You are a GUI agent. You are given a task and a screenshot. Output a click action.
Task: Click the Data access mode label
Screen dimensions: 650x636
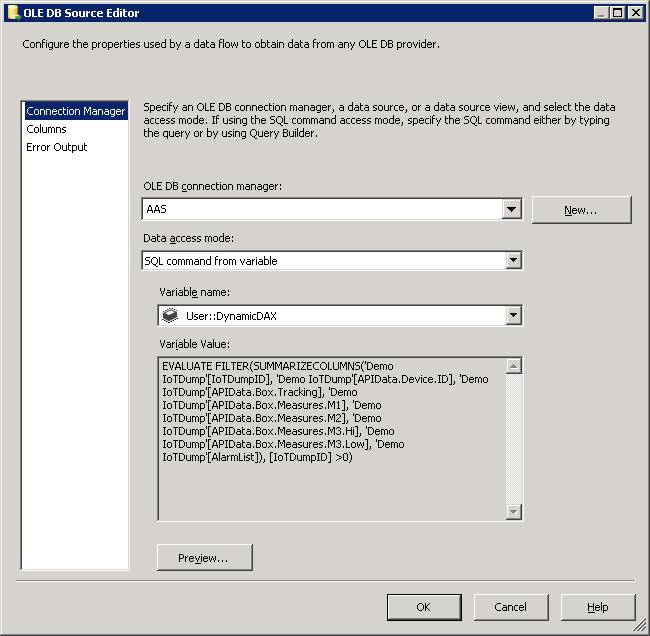tap(189, 238)
